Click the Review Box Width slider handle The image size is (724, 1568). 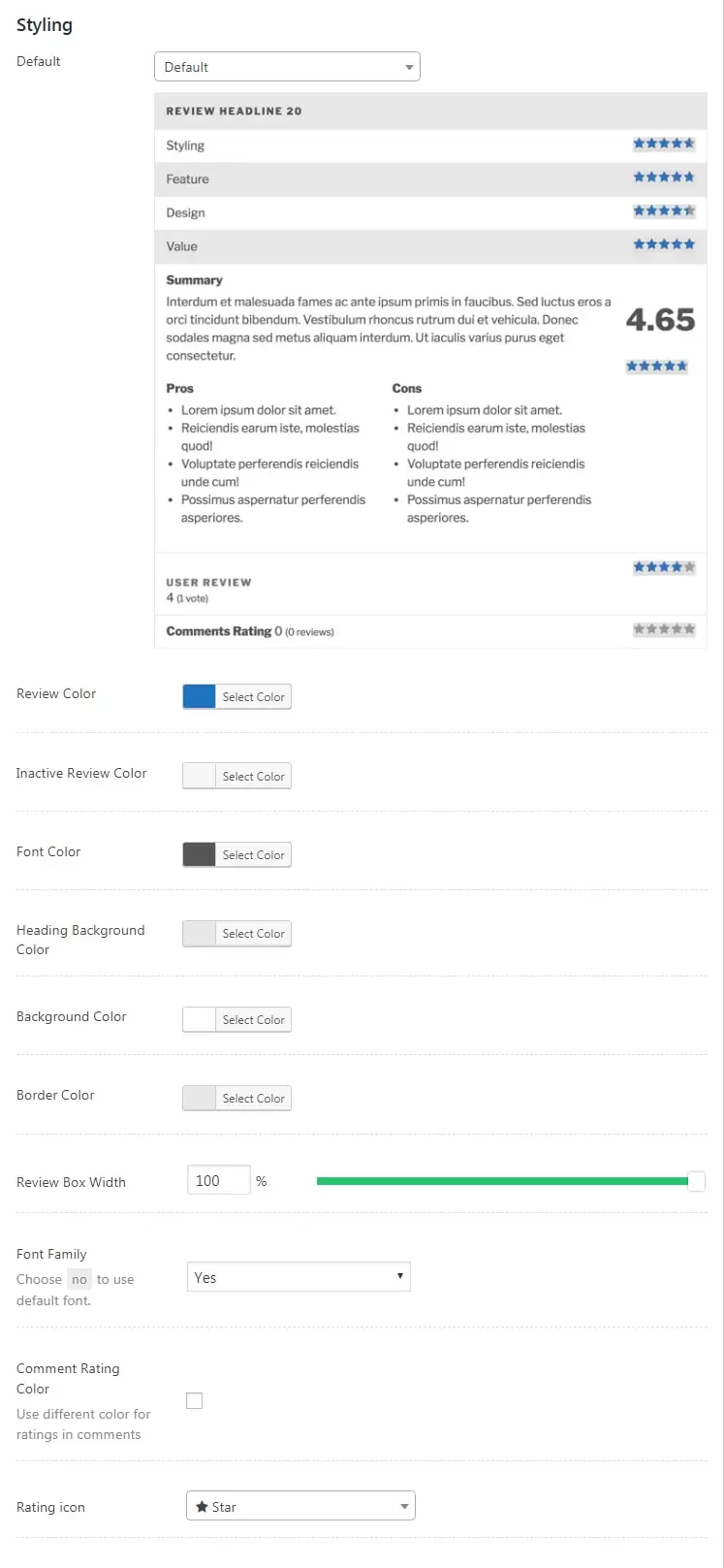coord(696,1181)
